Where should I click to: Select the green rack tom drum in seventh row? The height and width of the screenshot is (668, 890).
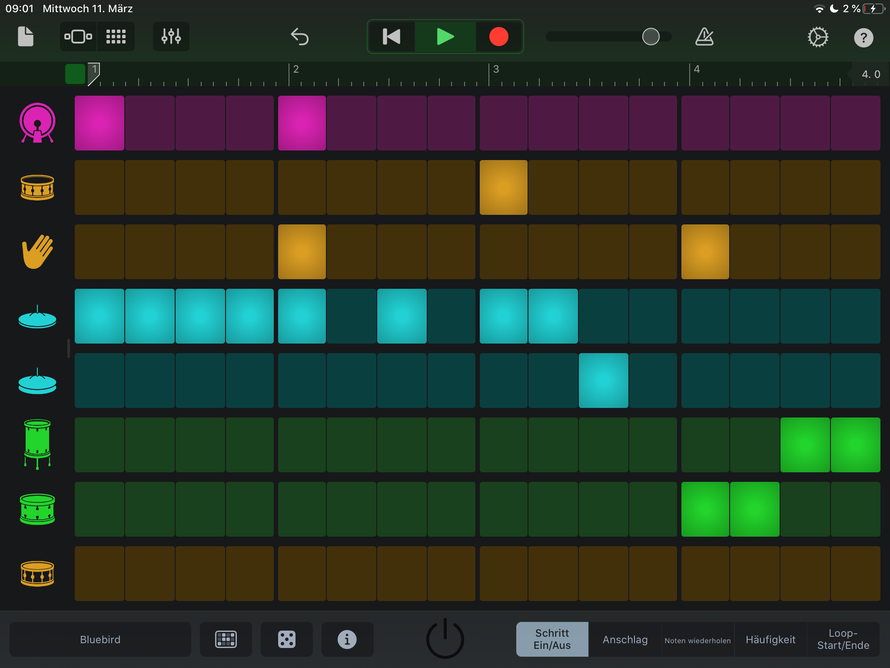[37, 509]
